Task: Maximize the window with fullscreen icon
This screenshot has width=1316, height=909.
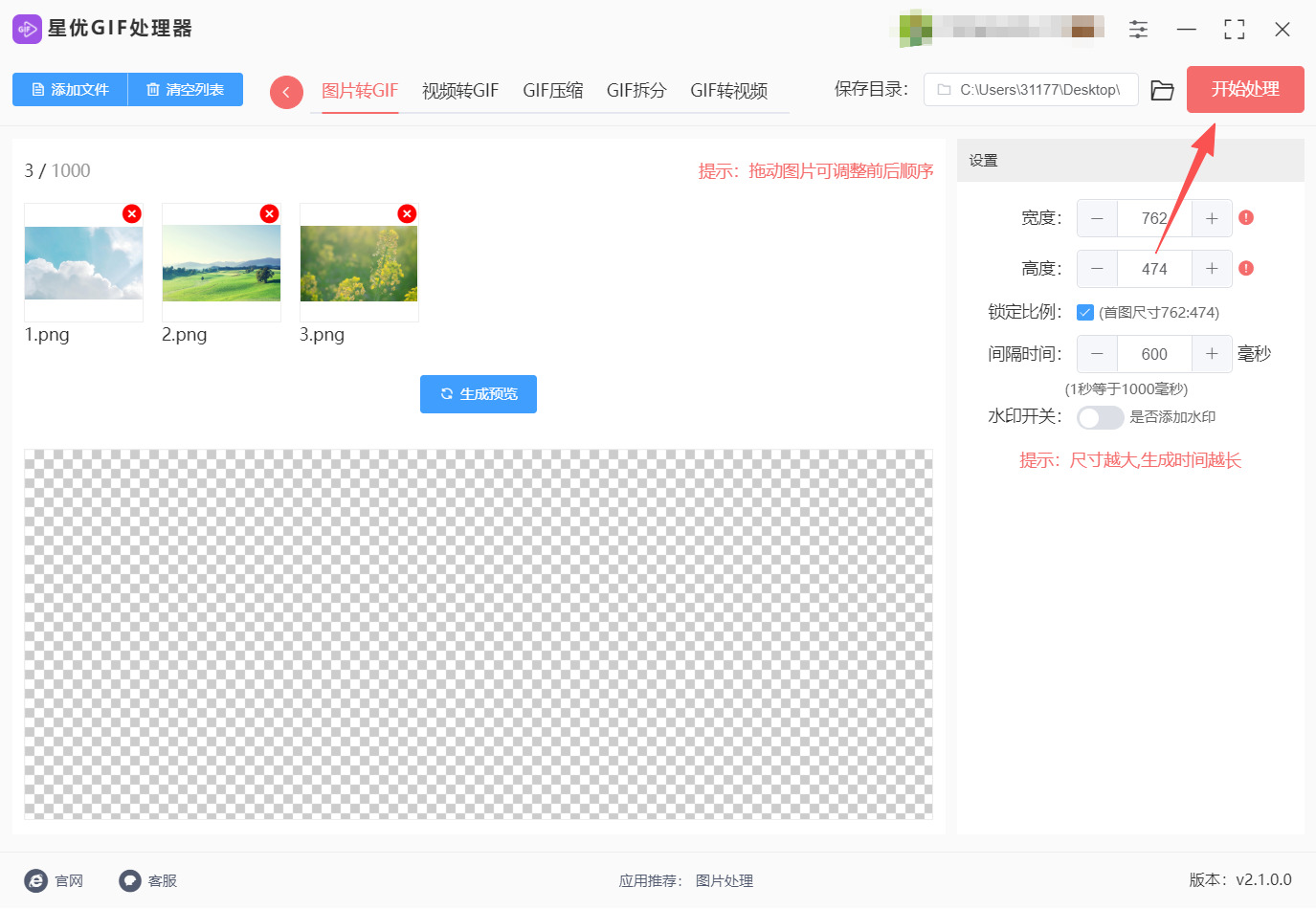Action: tap(1235, 30)
